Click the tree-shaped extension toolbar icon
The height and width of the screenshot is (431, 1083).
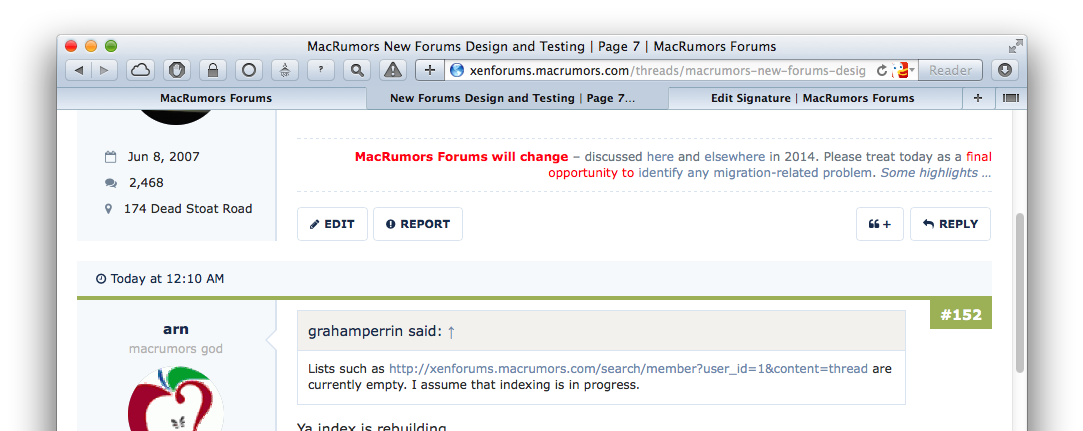pyautogui.click(x=285, y=70)
